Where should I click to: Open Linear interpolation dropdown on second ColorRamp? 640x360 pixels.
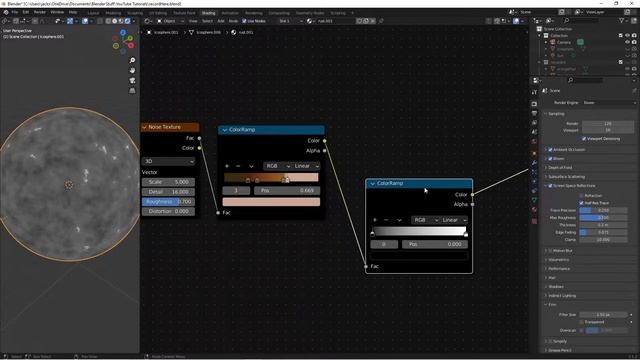click(454, 220)
